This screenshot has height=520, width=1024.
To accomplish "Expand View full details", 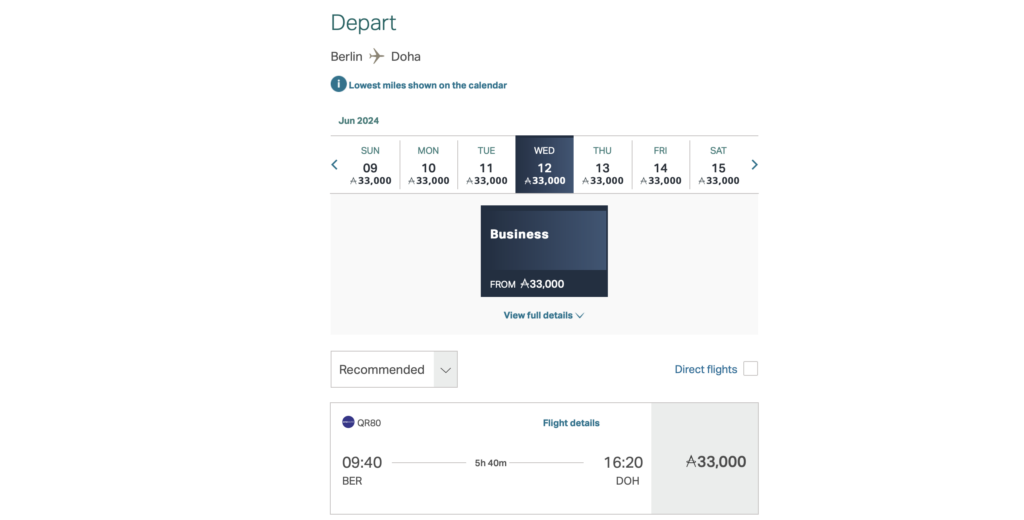I will click(x=538, y=315).
